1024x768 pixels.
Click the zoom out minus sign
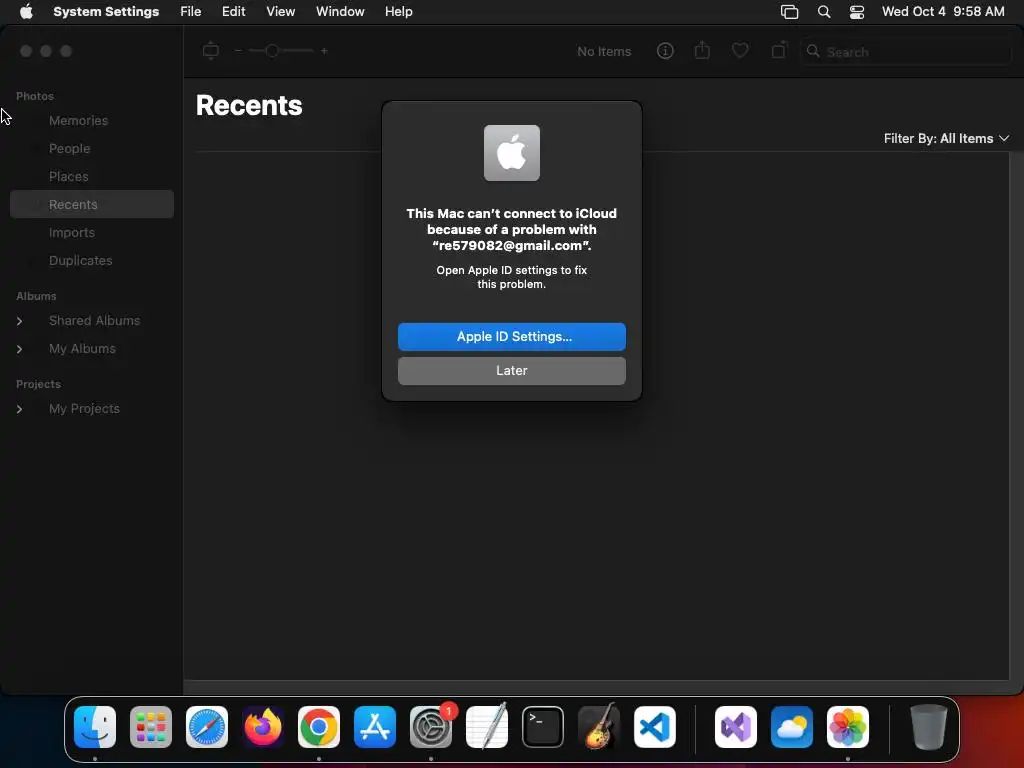238,50
